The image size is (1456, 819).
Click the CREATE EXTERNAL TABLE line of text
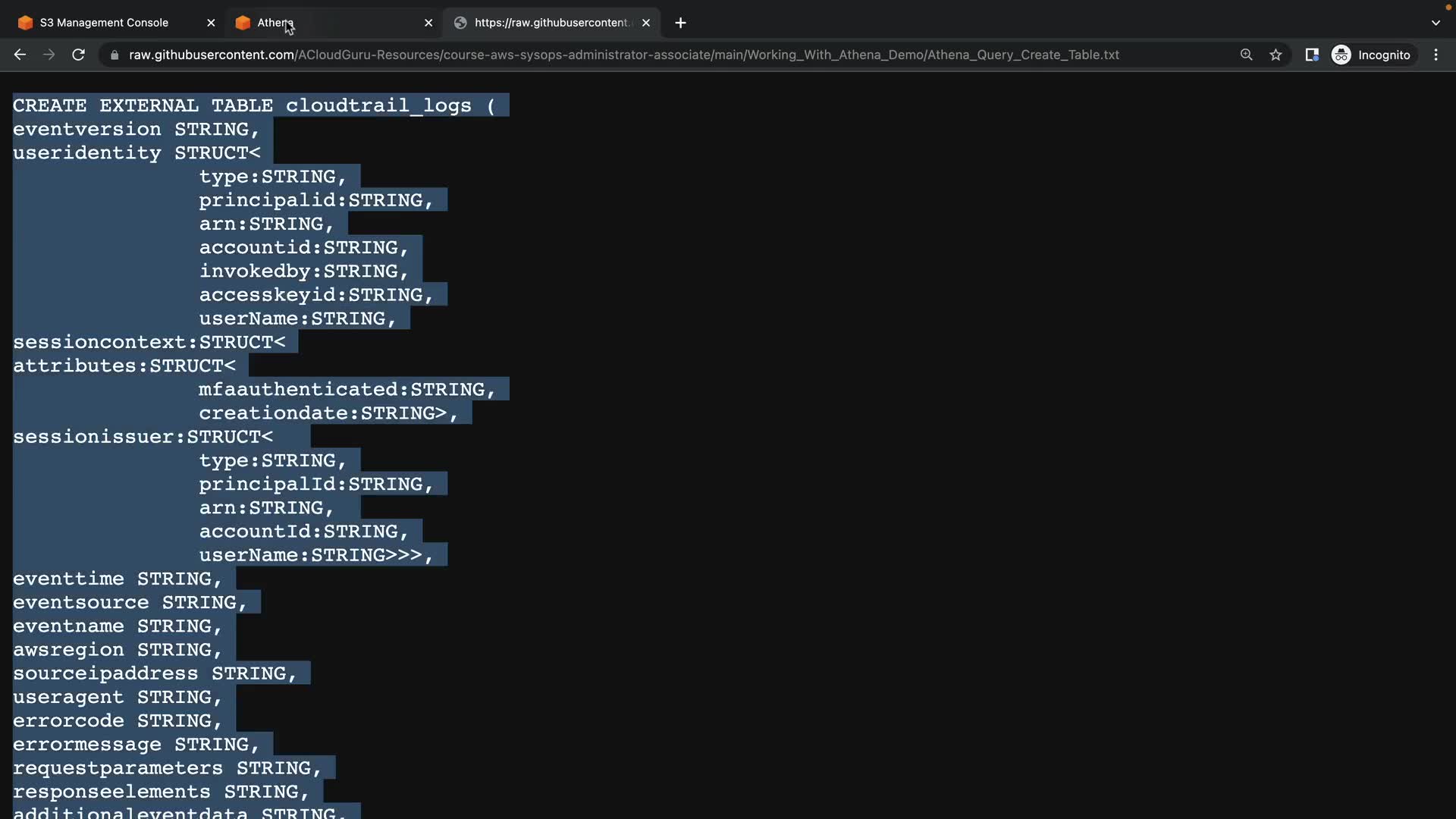(253, 105)
